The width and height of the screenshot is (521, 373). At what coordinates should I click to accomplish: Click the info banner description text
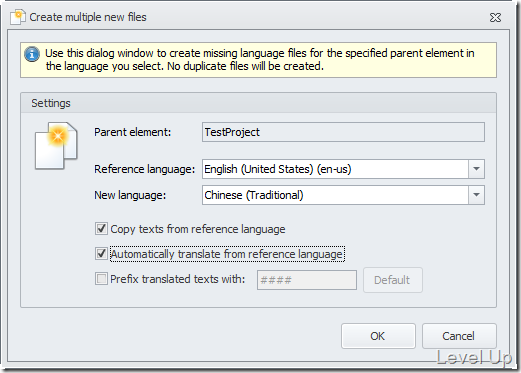[x=260, y=60]
